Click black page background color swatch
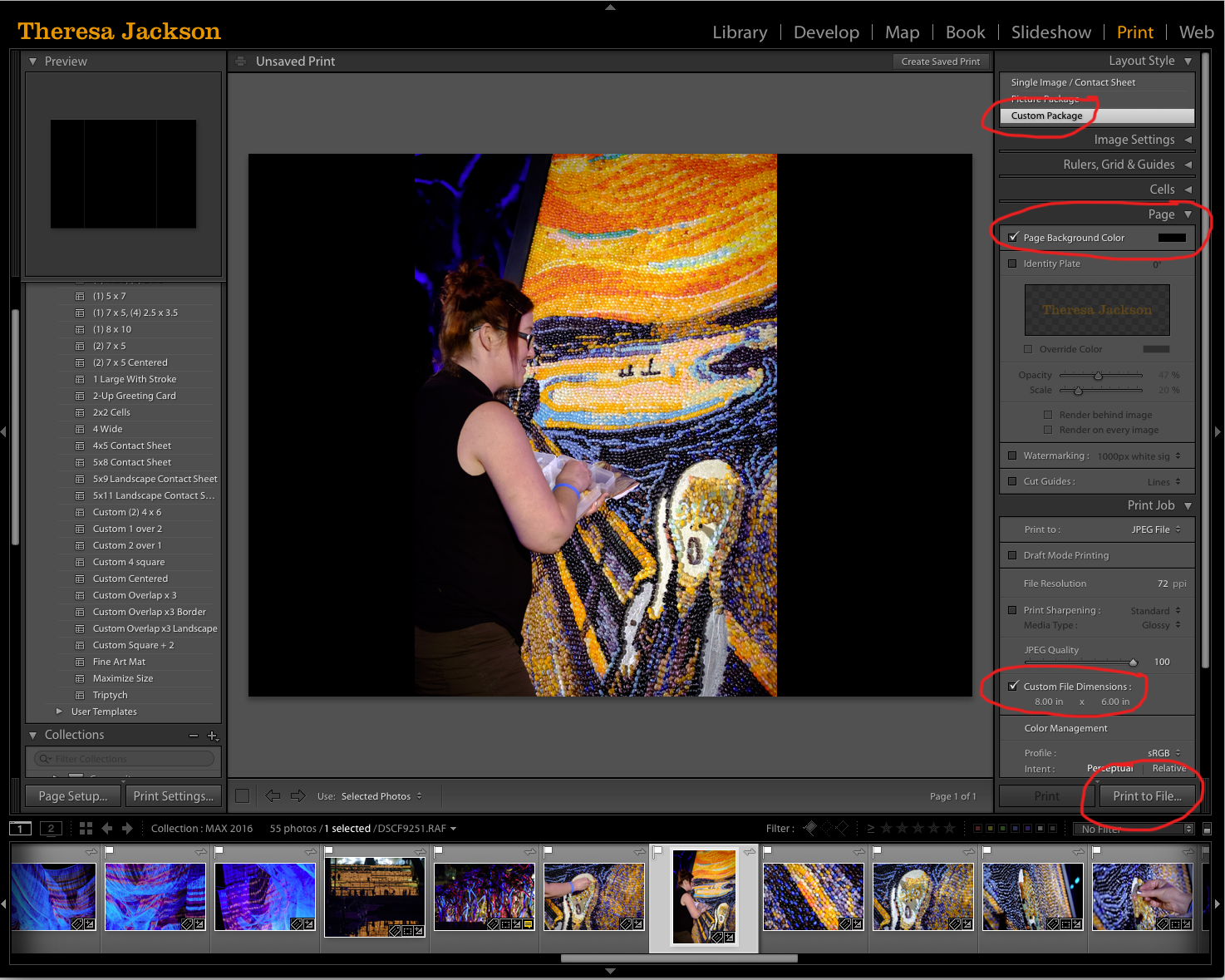 pyautogui.click(x=1172, y=238)
